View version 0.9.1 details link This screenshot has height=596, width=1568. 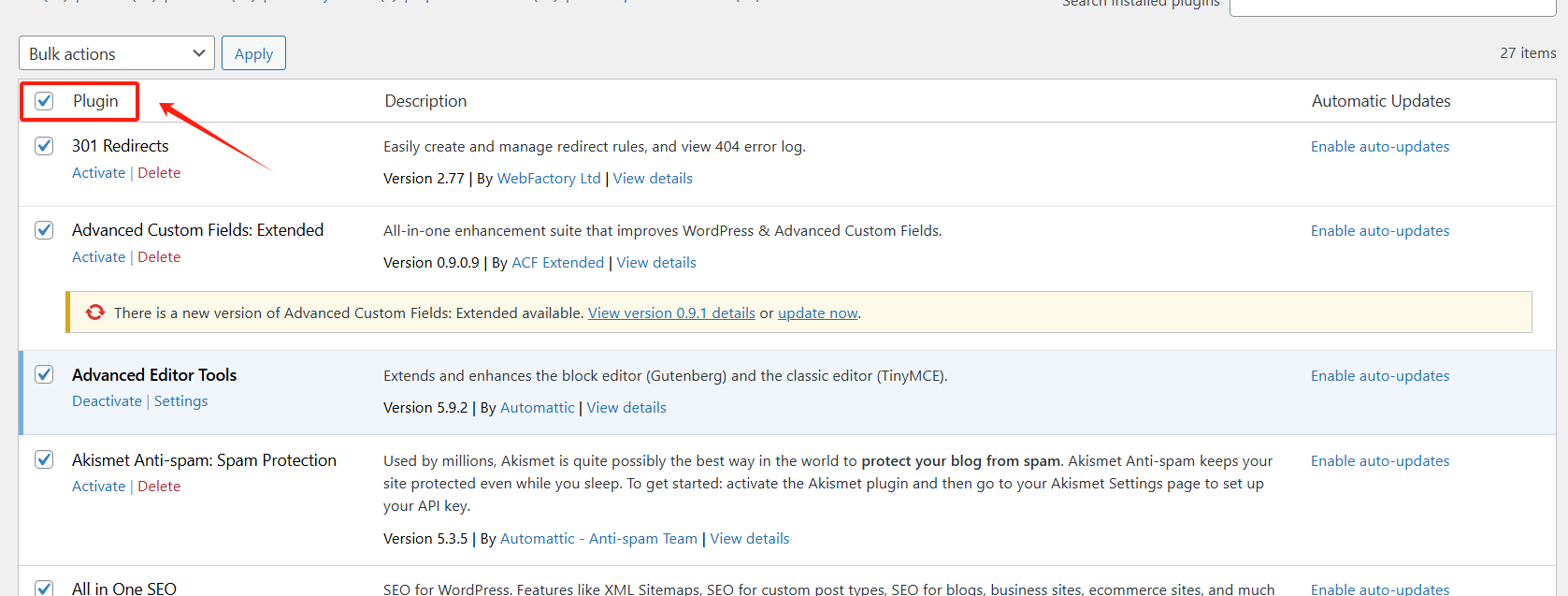point(671,313)
